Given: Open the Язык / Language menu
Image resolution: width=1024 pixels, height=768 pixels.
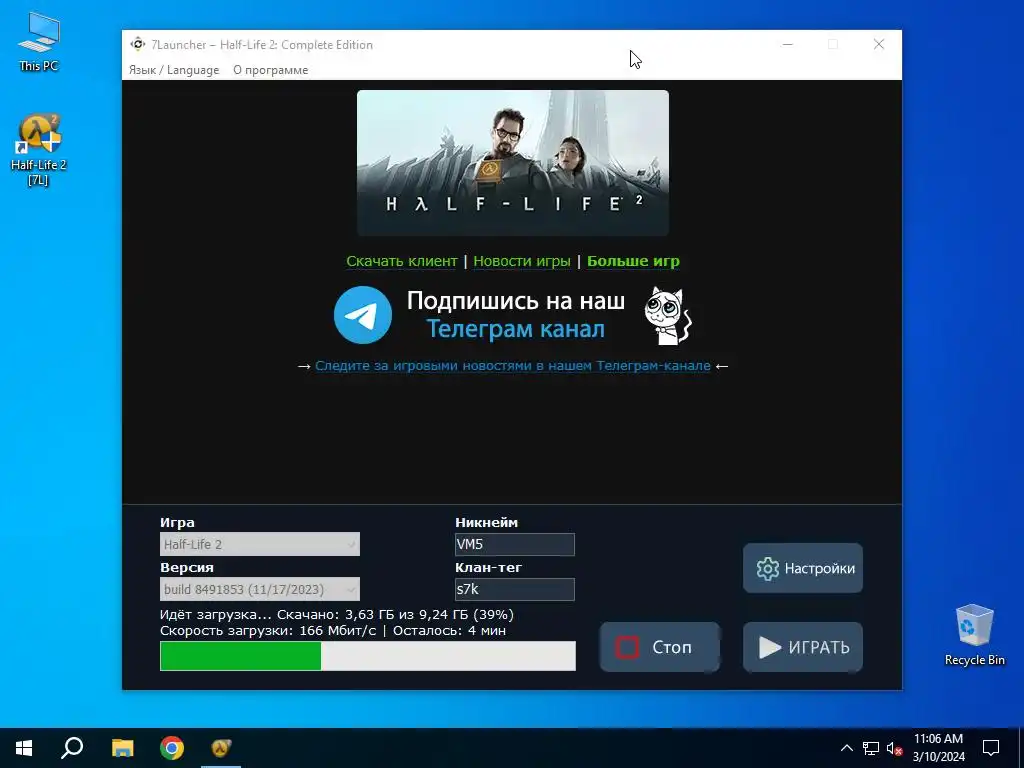Looking at the screenshot, I should 174,70.
